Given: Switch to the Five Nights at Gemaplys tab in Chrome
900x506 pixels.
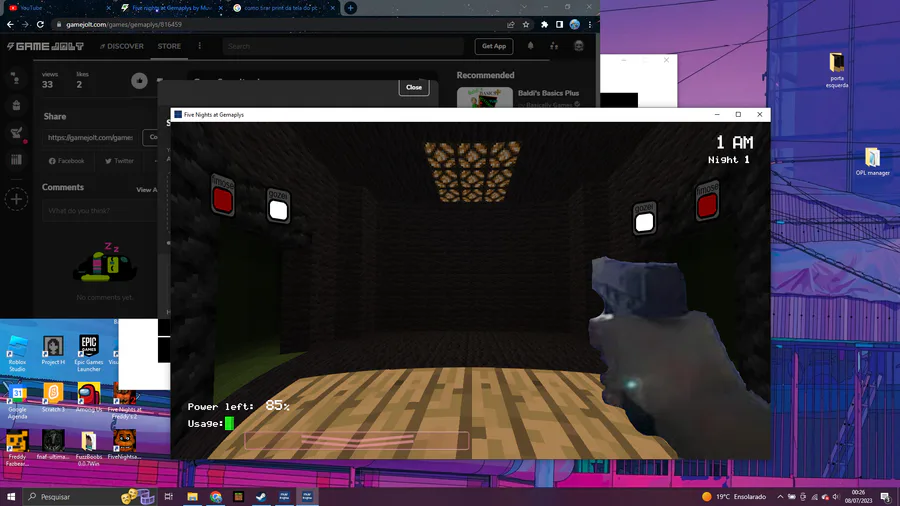Looking at the screenshot, I should (x=171, y=8).
